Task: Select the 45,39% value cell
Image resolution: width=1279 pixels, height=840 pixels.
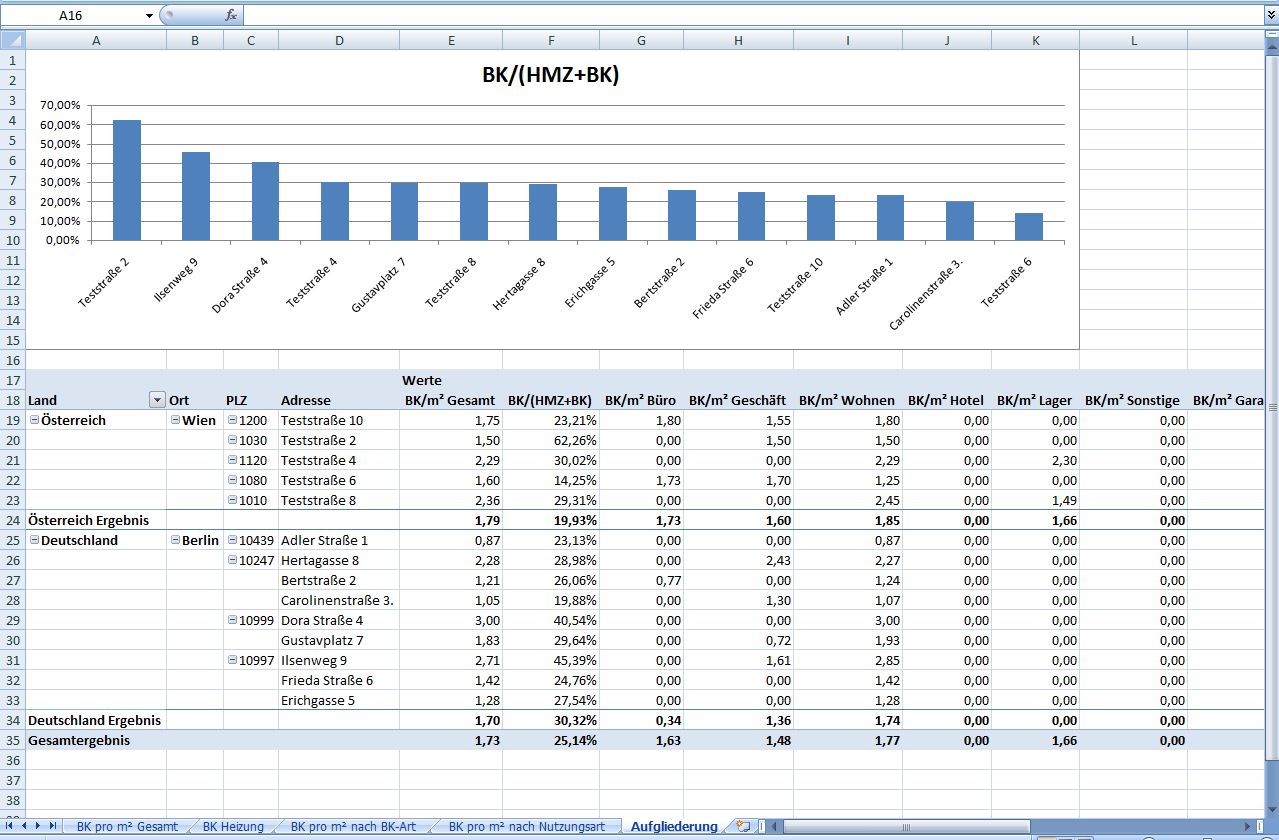Action: pyautogui.click(x=551, y=660)
